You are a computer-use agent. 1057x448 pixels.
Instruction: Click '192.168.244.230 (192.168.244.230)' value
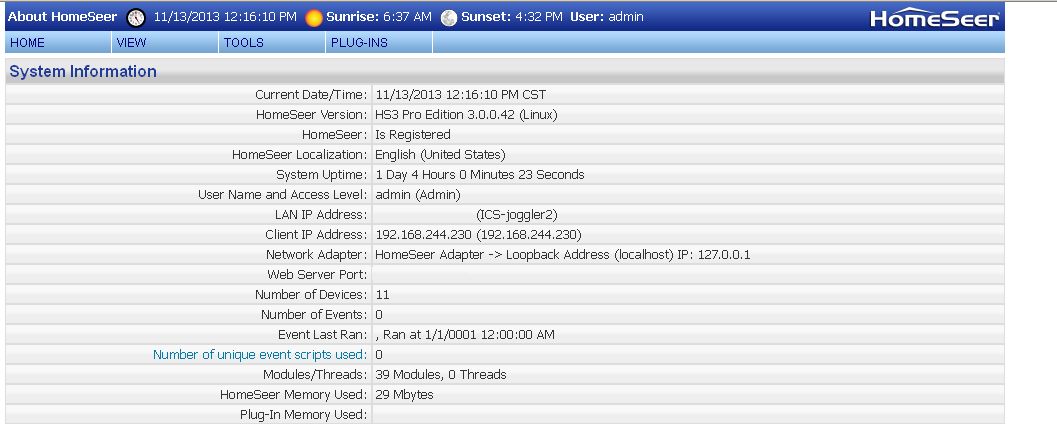point(479,234)
